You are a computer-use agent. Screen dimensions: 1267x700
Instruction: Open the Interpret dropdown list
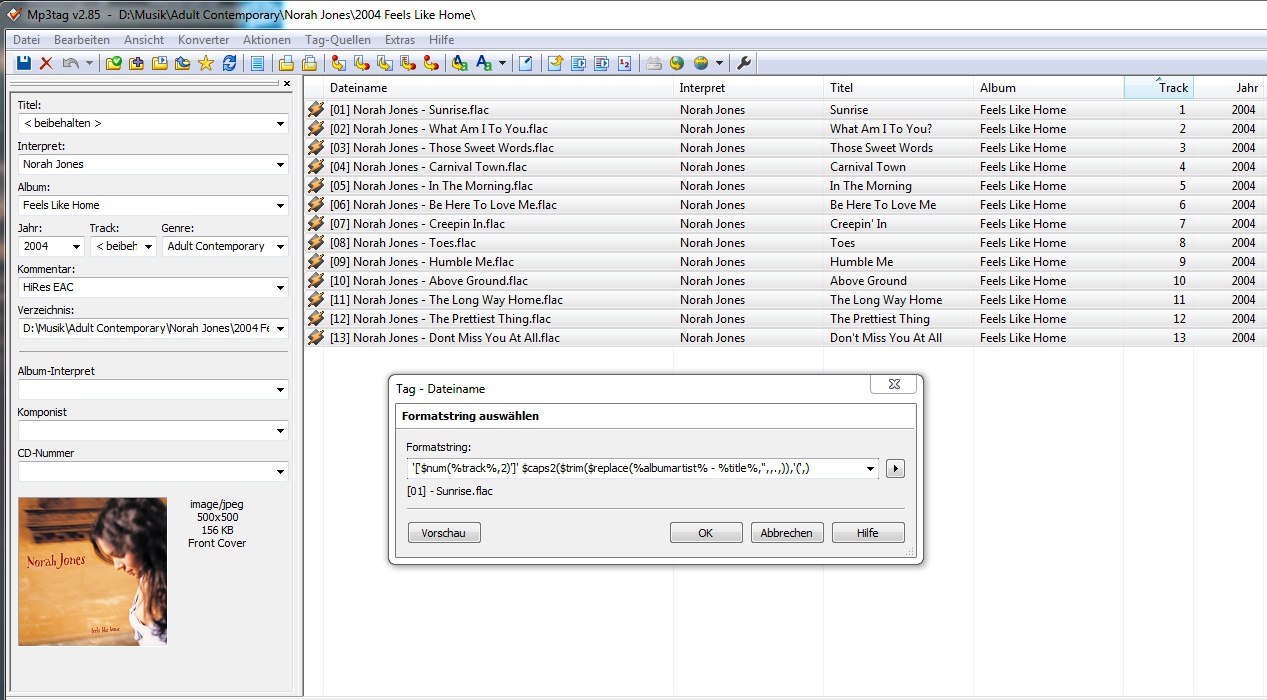280,165
